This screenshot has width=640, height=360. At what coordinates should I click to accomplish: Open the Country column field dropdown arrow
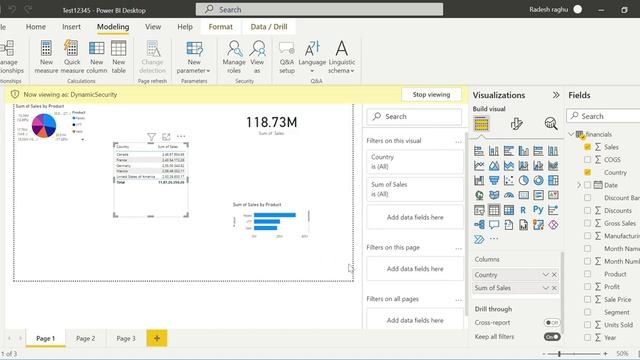(x=545, y=275)
